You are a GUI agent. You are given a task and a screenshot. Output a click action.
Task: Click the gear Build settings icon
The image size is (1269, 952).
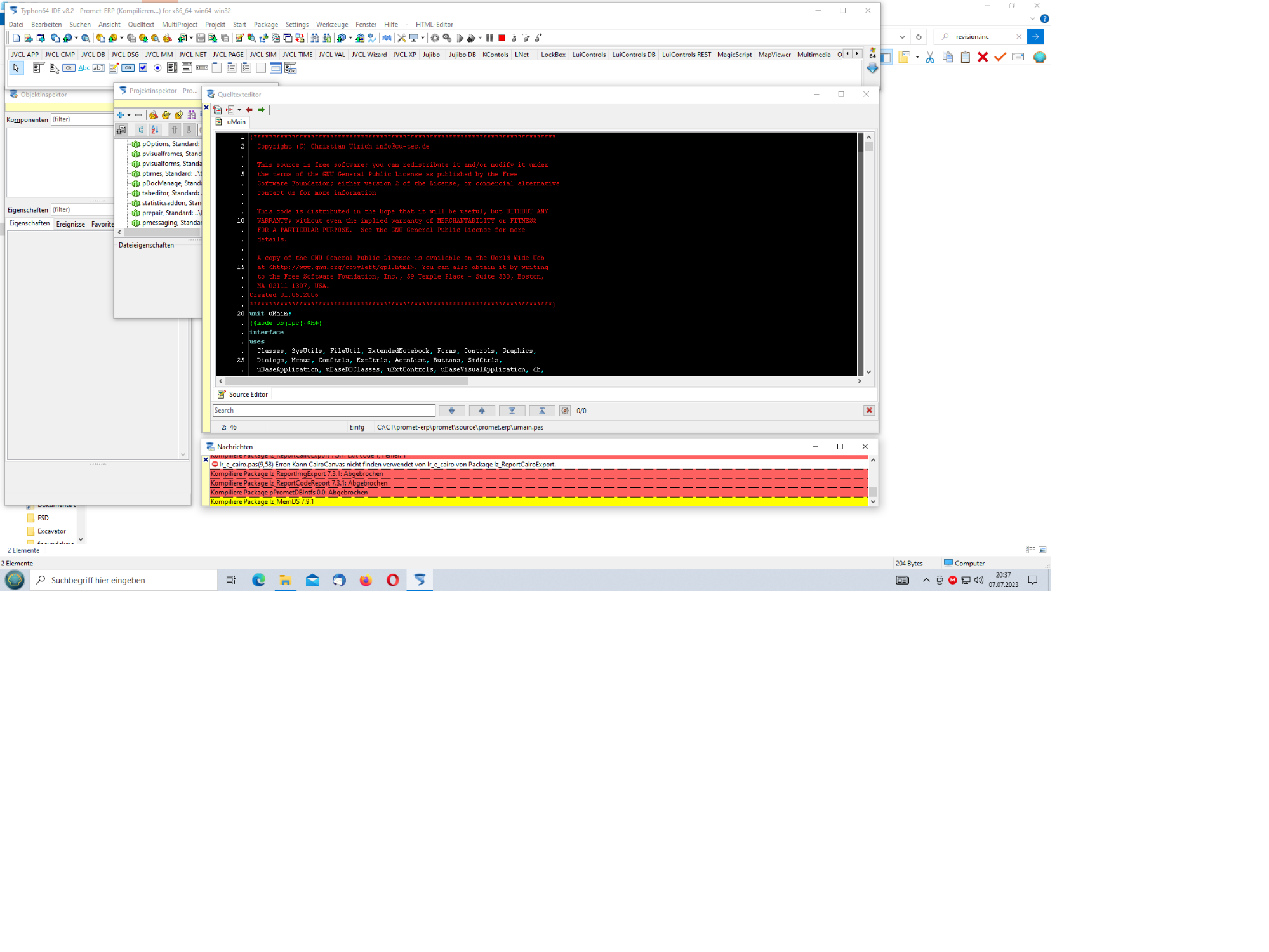click(x=435, y=38)
